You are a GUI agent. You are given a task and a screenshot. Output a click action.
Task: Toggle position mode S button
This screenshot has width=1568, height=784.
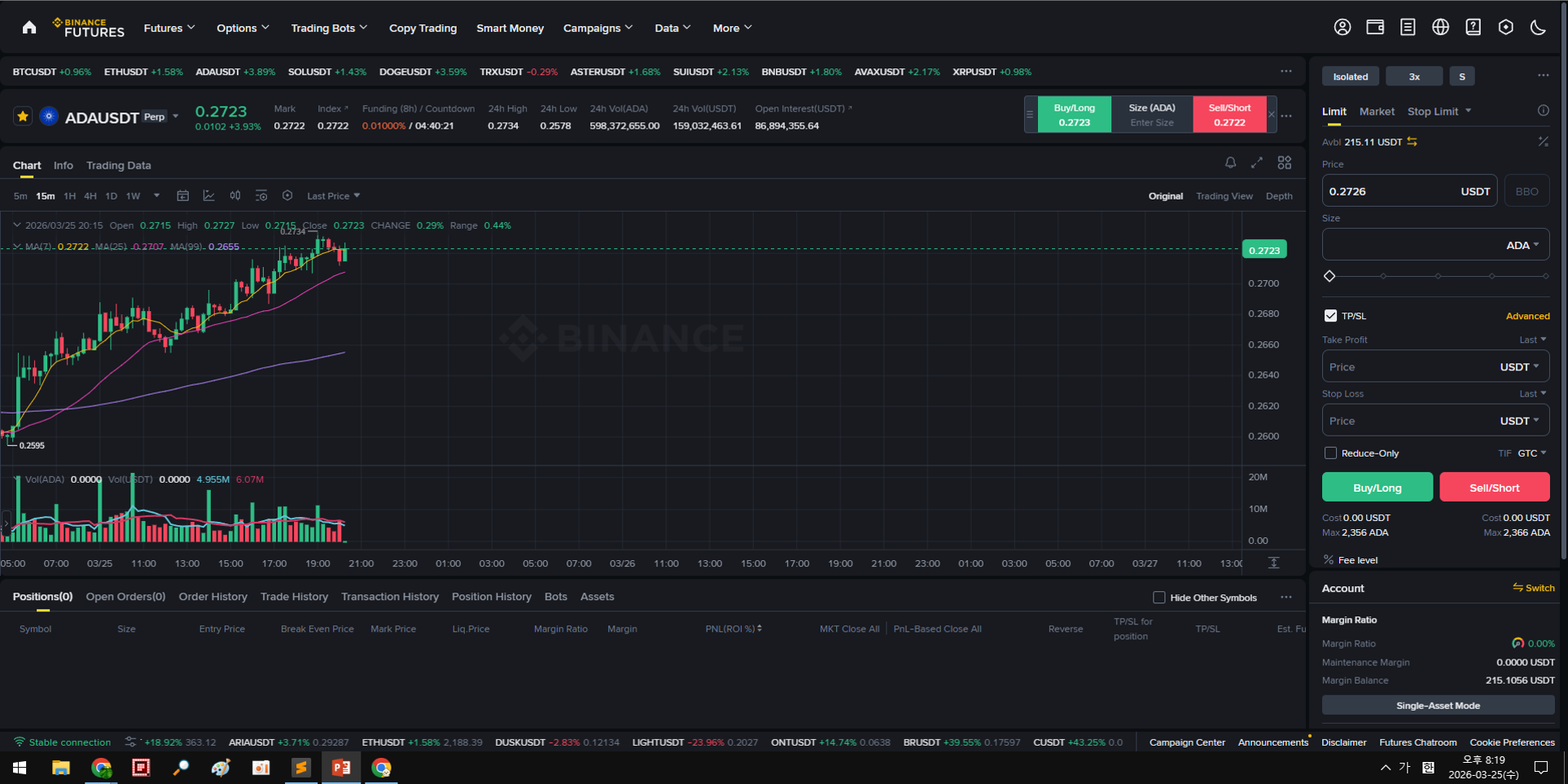(x=1462, y=77)
